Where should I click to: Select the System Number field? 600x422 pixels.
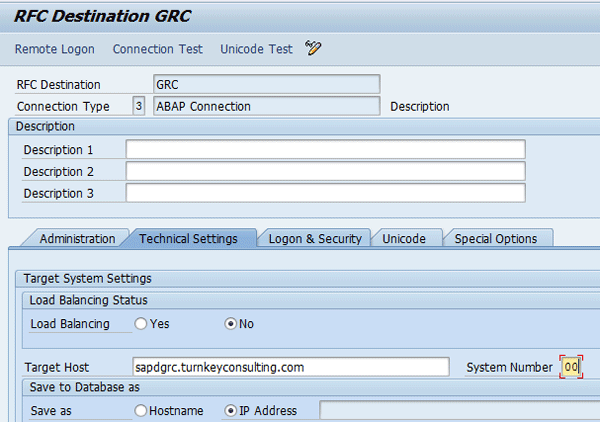tap(571, 367)
